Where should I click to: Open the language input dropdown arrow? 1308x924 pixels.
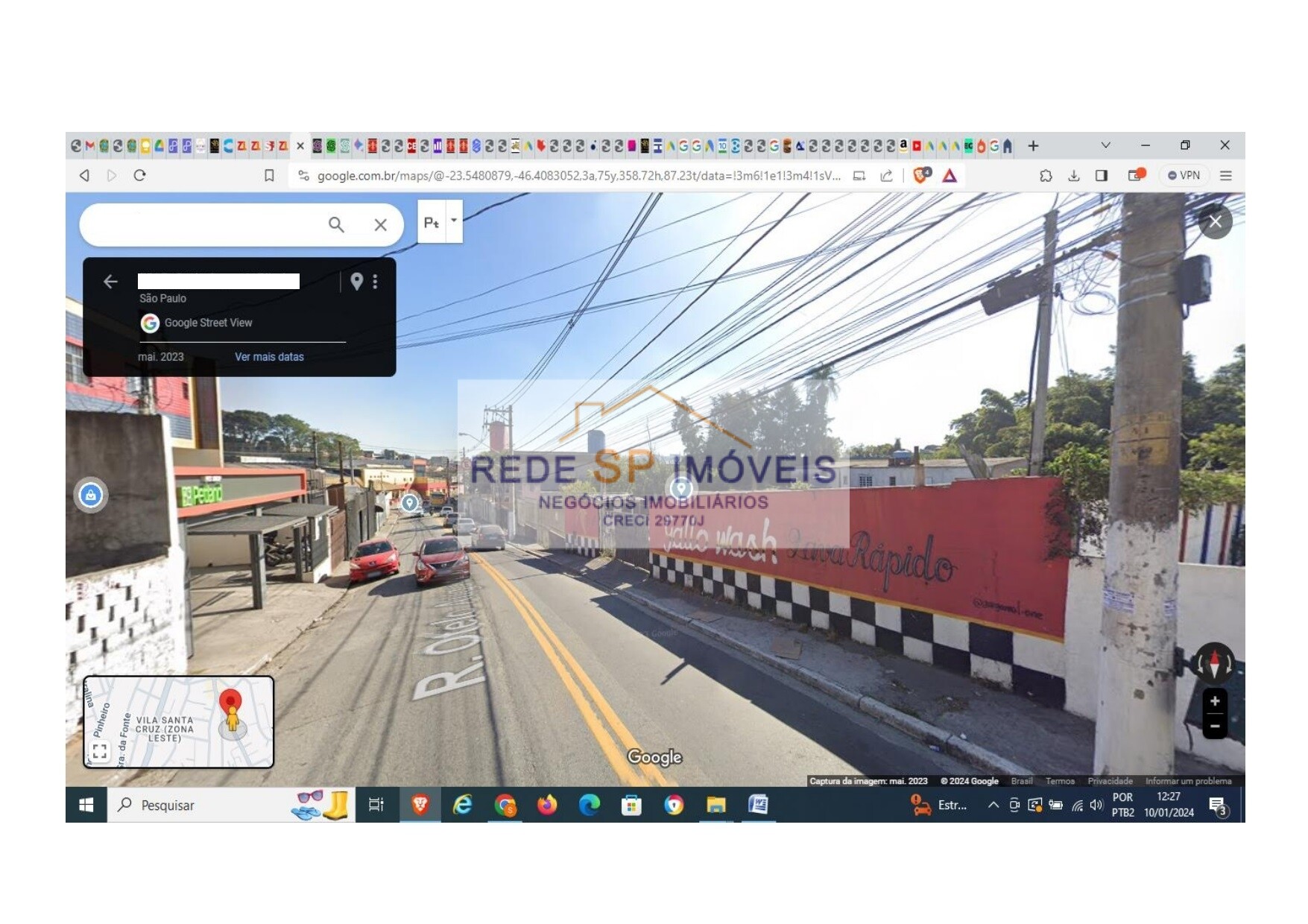pos(454,221)
